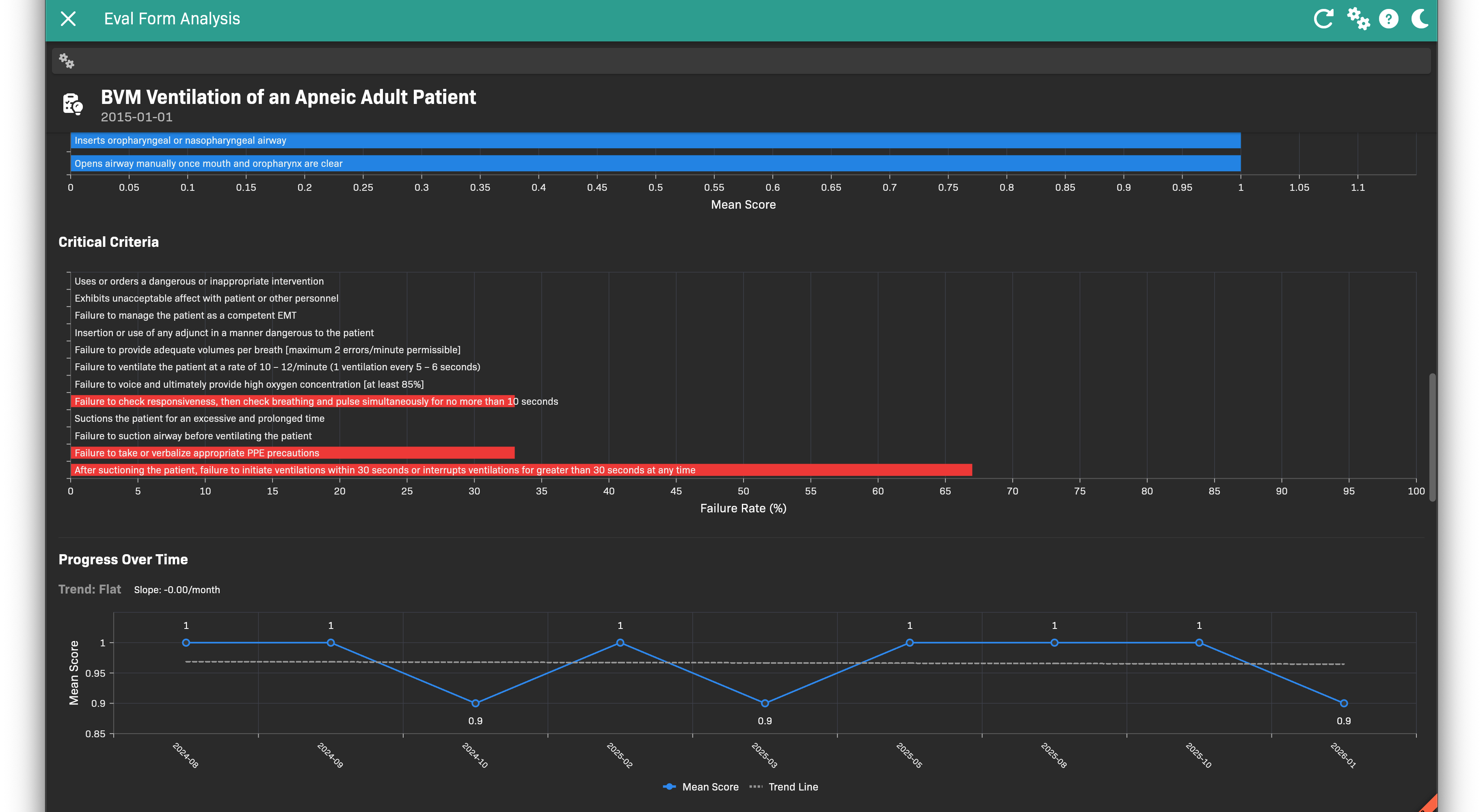Click the 2025-02 data point on line chart
The image size is (1483, 812).
[620, 643]
